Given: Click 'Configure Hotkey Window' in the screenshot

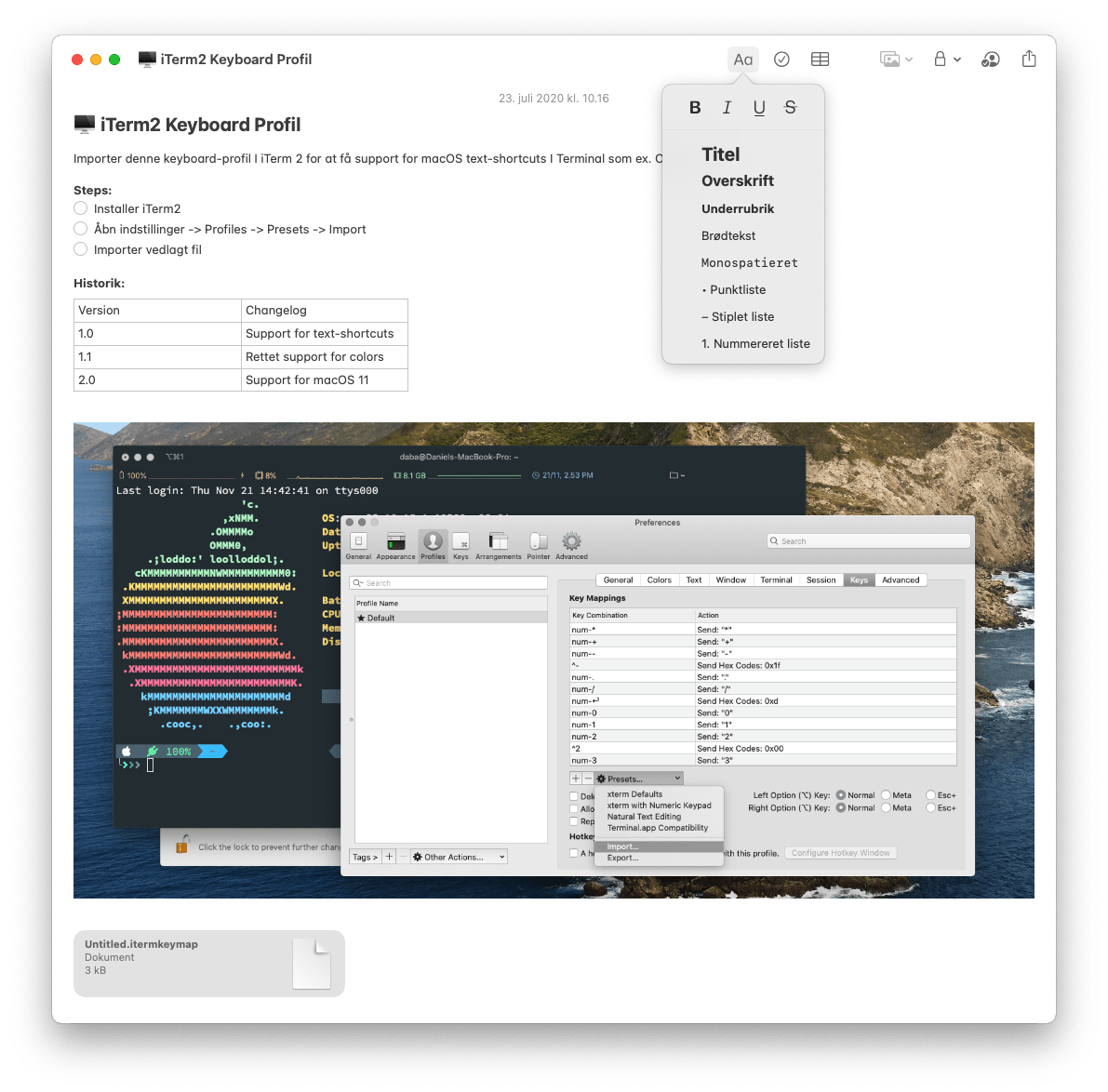Looking at the screenshot, I should (840, 853).
